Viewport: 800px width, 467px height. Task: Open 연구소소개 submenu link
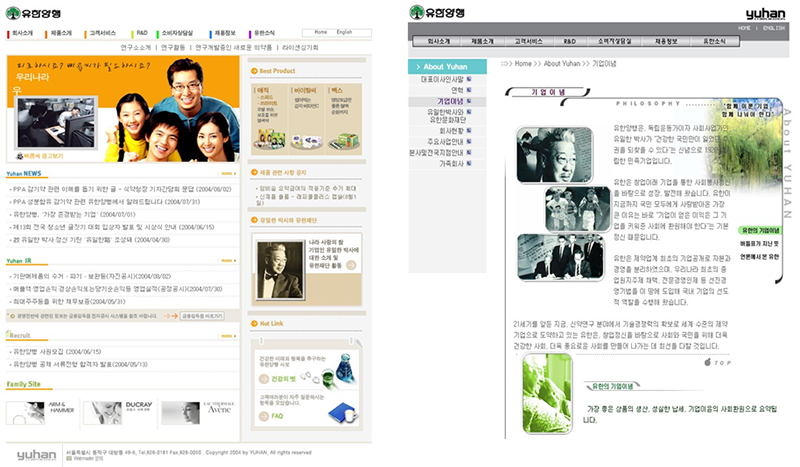click(x=135, y=47)
